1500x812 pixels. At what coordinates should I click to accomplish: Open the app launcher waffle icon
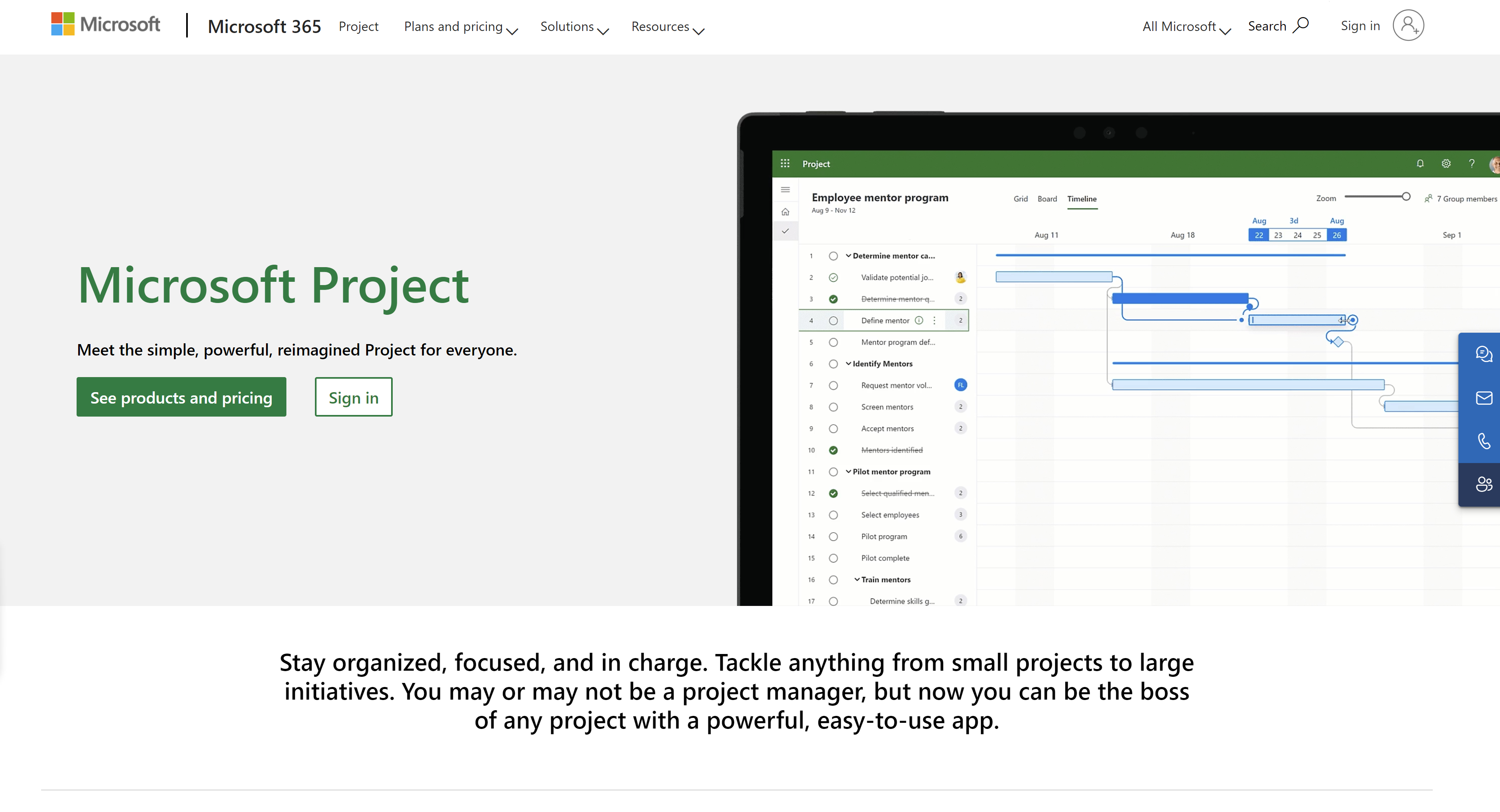click(785, 164)
